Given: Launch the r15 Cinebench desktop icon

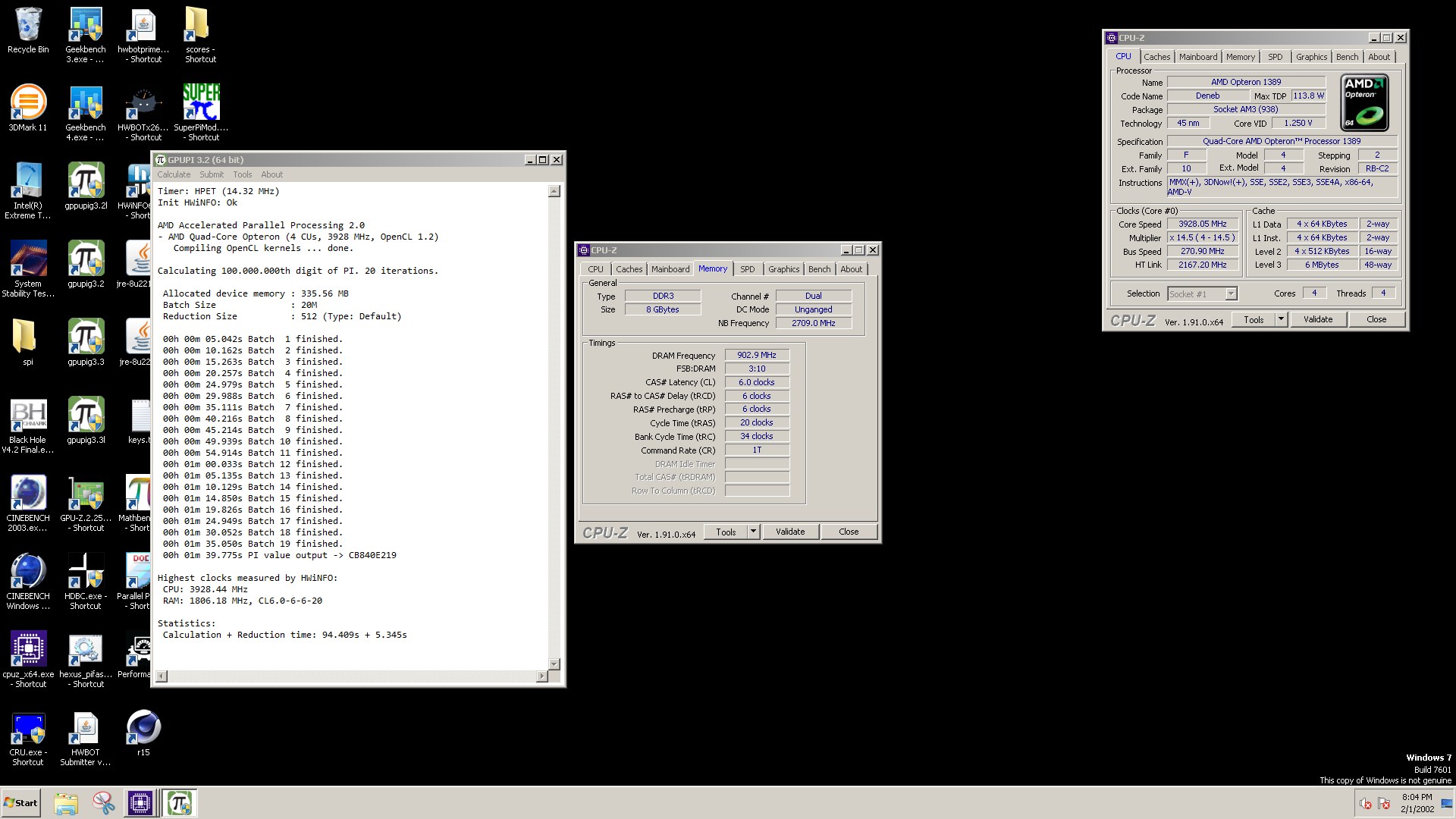Looking at the screenshot, I should (143, 733).
